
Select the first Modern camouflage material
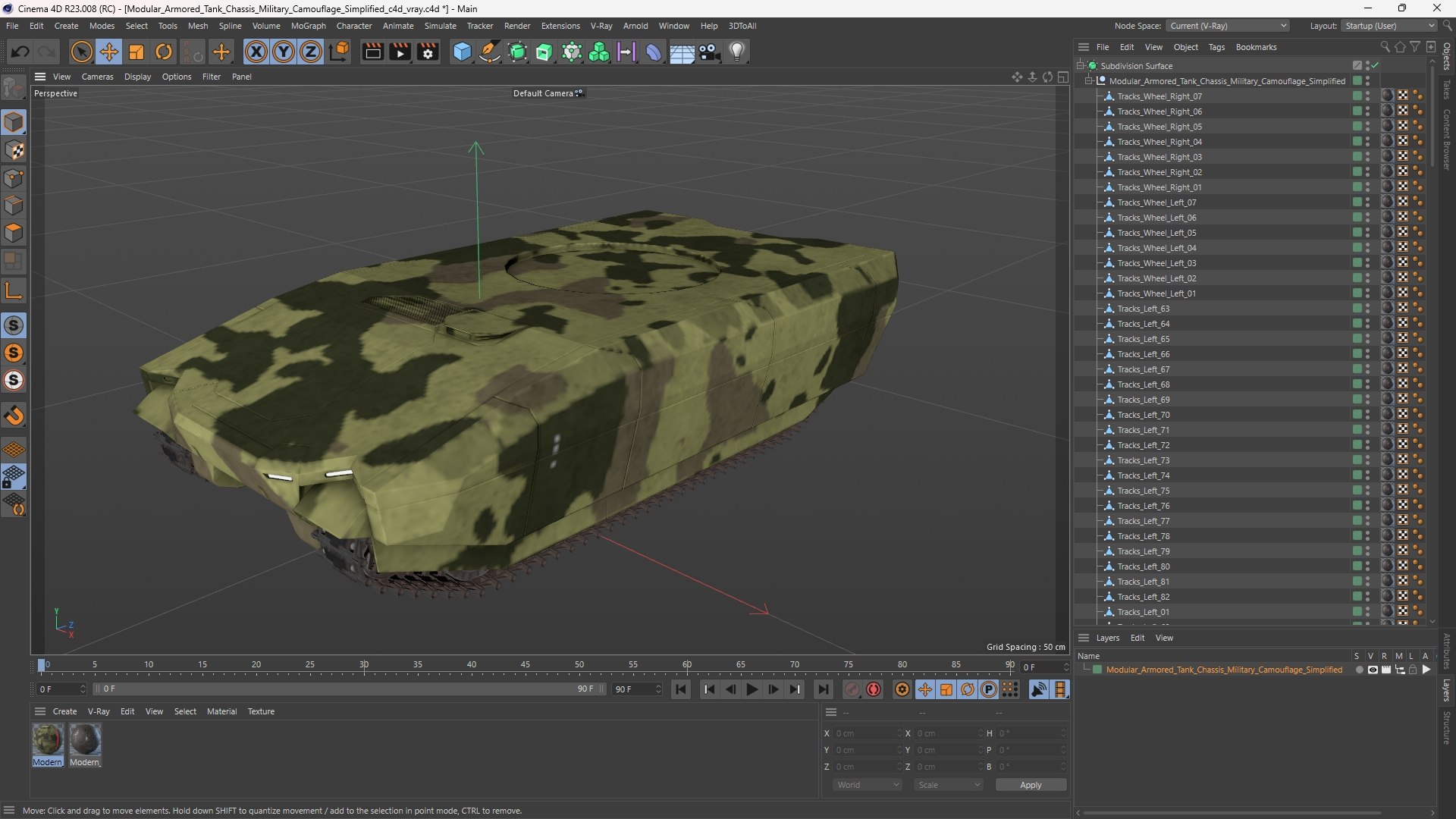click(47, 745)
